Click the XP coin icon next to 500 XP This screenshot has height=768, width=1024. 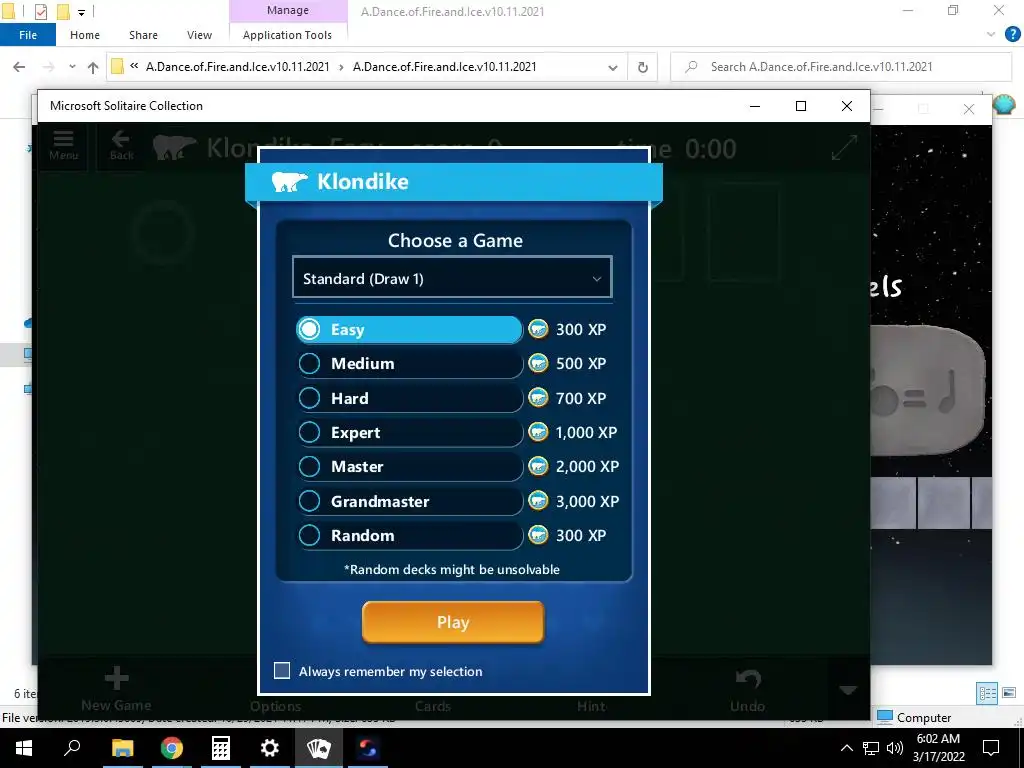click(538, 363)
